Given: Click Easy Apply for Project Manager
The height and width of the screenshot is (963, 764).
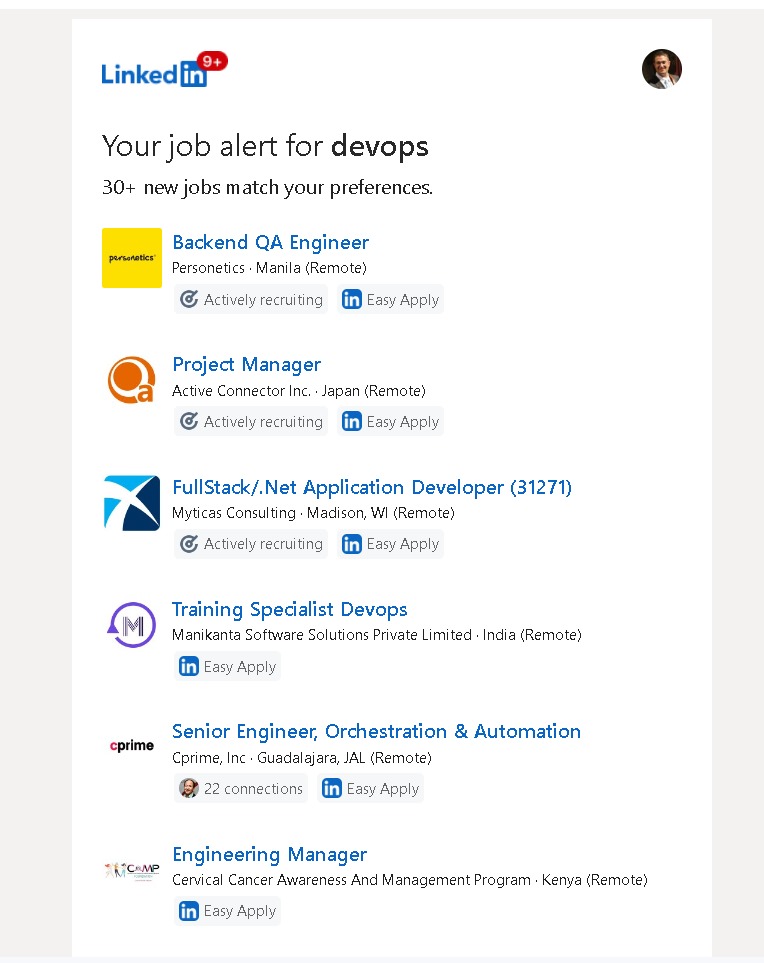Looking at the screenshot, I should (x=390, y=422).
